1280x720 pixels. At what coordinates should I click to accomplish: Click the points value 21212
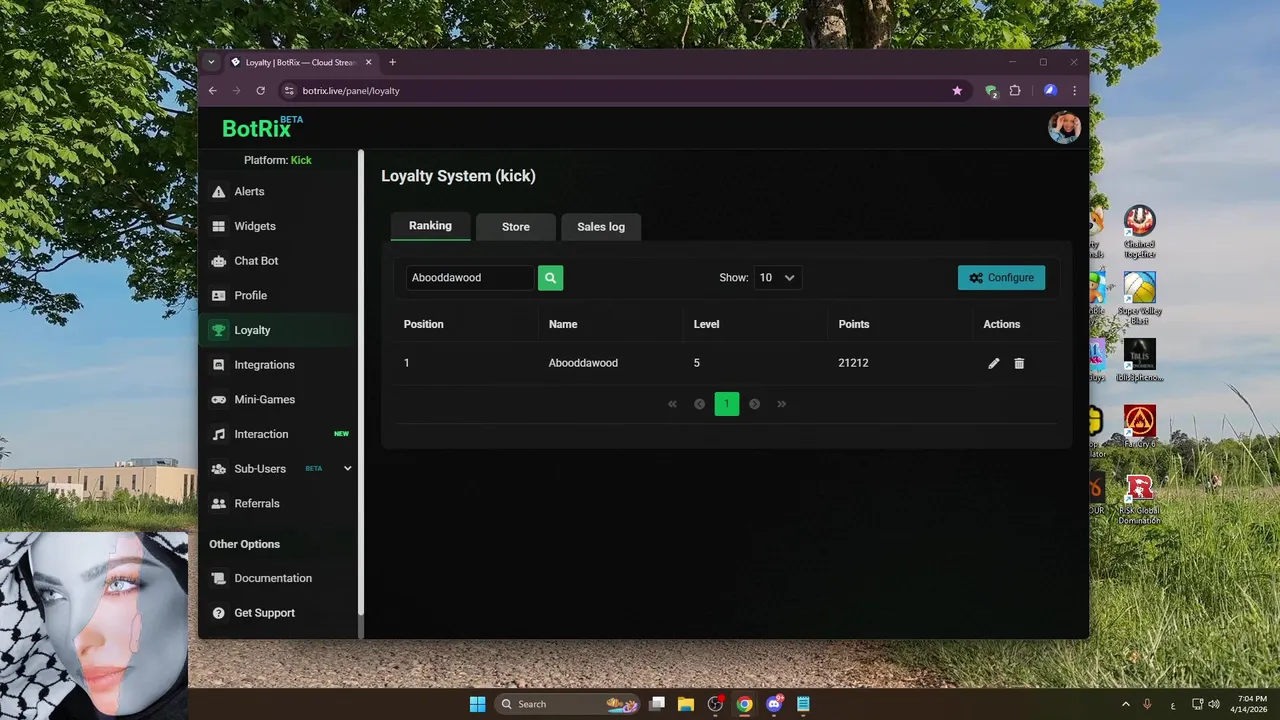853,363
